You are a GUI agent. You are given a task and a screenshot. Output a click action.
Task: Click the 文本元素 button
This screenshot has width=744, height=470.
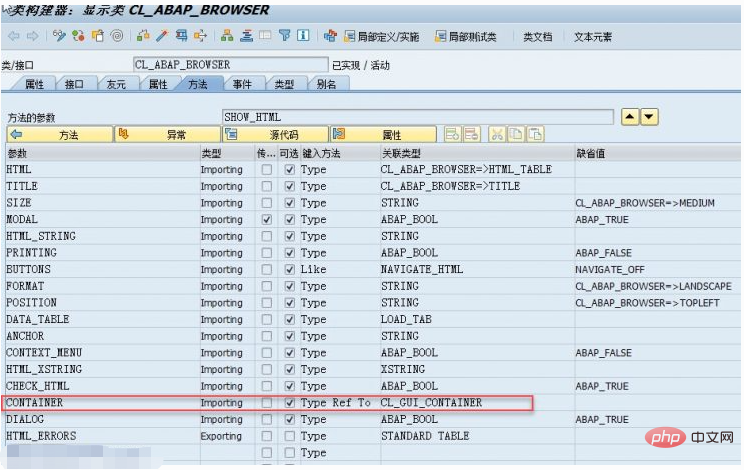click(593, 37)
